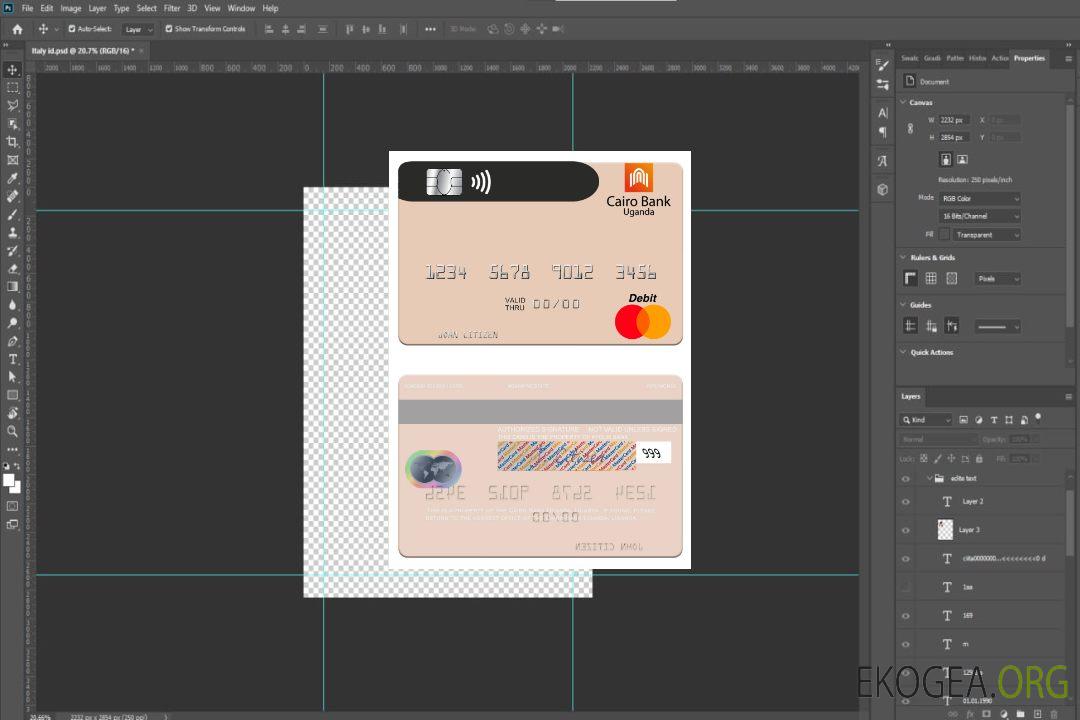The image size is (1080, 720).
Task: Activate the Horizontal Type tool
Action: click(x=13, y=359)
